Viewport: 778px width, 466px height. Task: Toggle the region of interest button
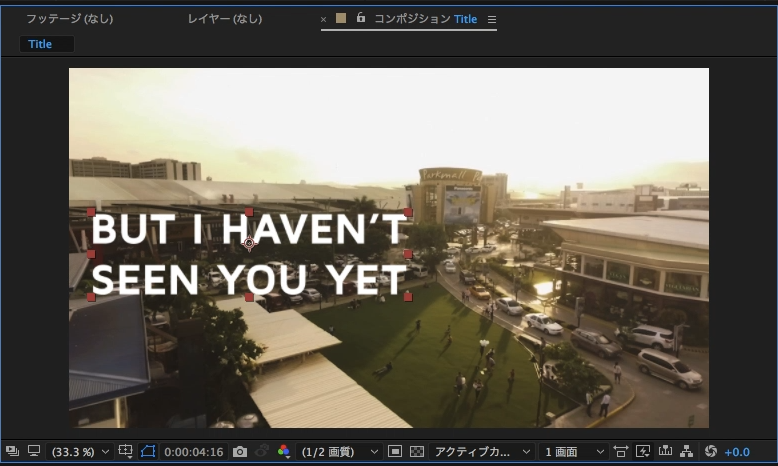[x=395, y=451]
